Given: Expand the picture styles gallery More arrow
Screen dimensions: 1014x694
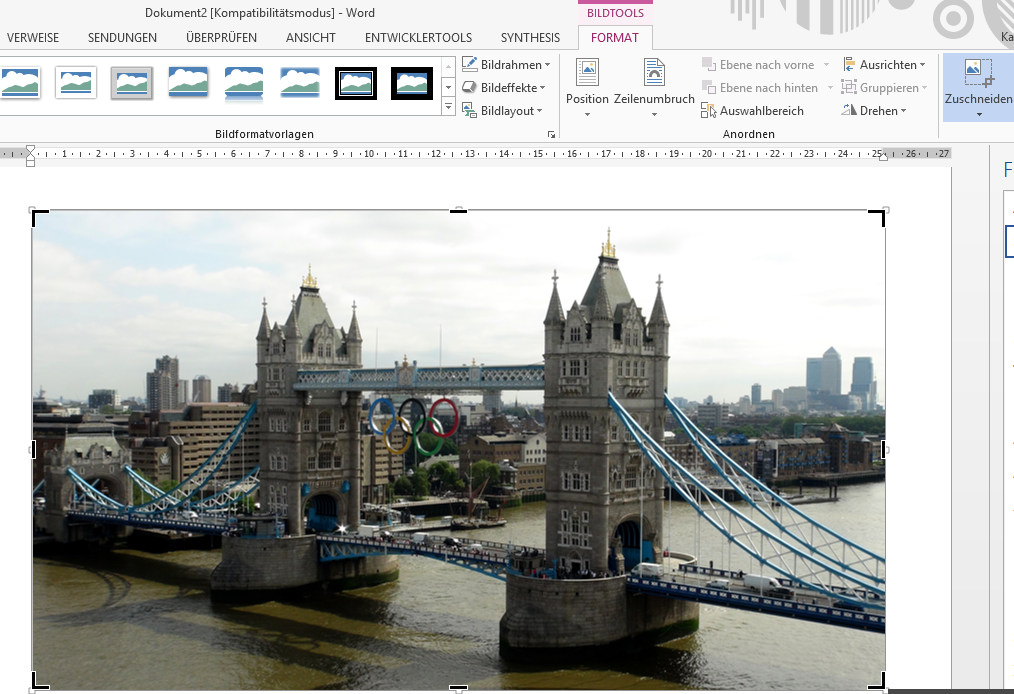Looking at the screenshot, I should (448, 107).
